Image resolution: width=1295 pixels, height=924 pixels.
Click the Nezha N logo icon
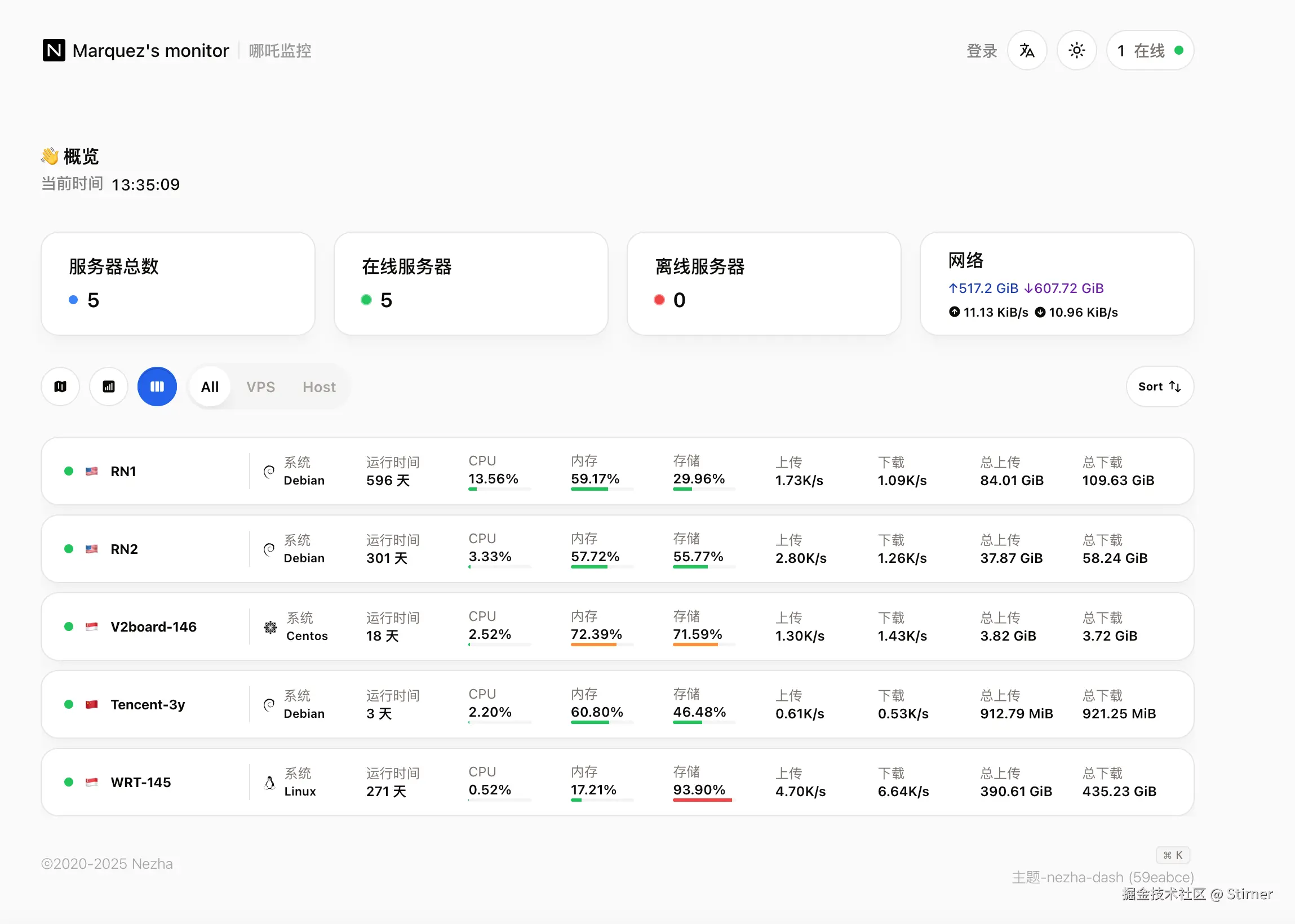click(54, 50)
